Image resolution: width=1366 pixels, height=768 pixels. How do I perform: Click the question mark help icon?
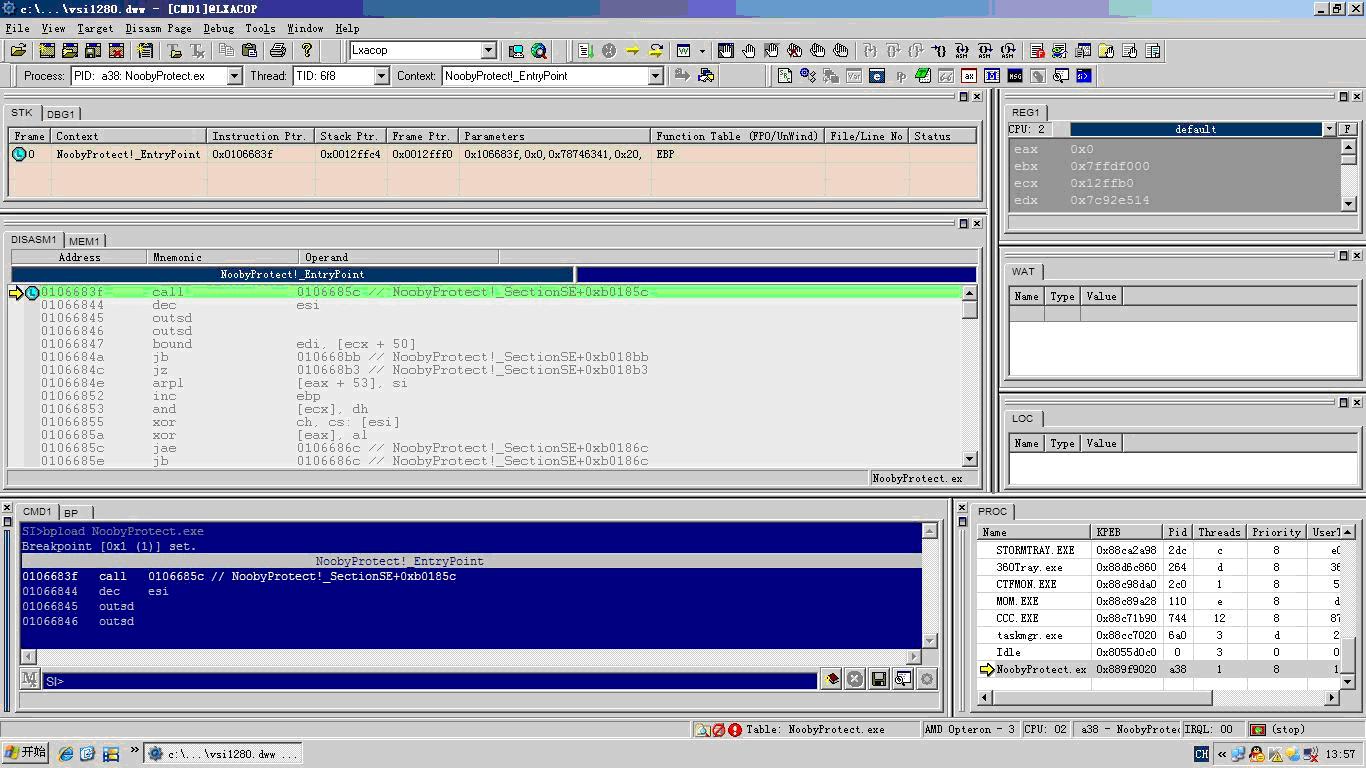coord(307,51)
